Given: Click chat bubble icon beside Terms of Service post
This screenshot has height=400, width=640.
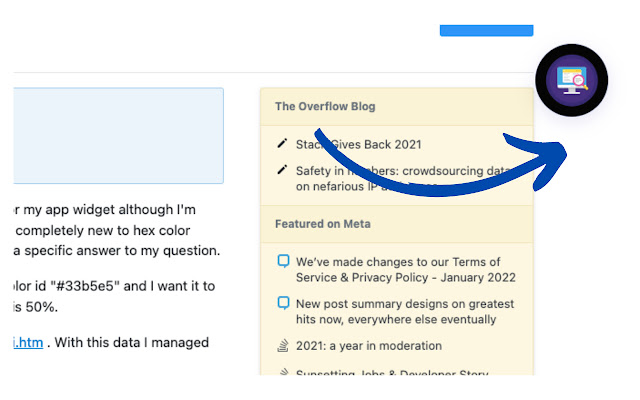Looking at the screenshot, I should pyautogui.click(x=283, y=262).
